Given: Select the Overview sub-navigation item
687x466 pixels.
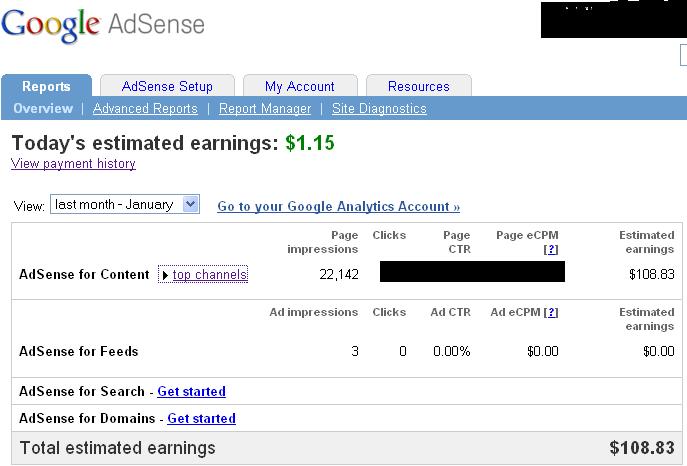Looking at the screenshot, I should [x=43, y=108].
